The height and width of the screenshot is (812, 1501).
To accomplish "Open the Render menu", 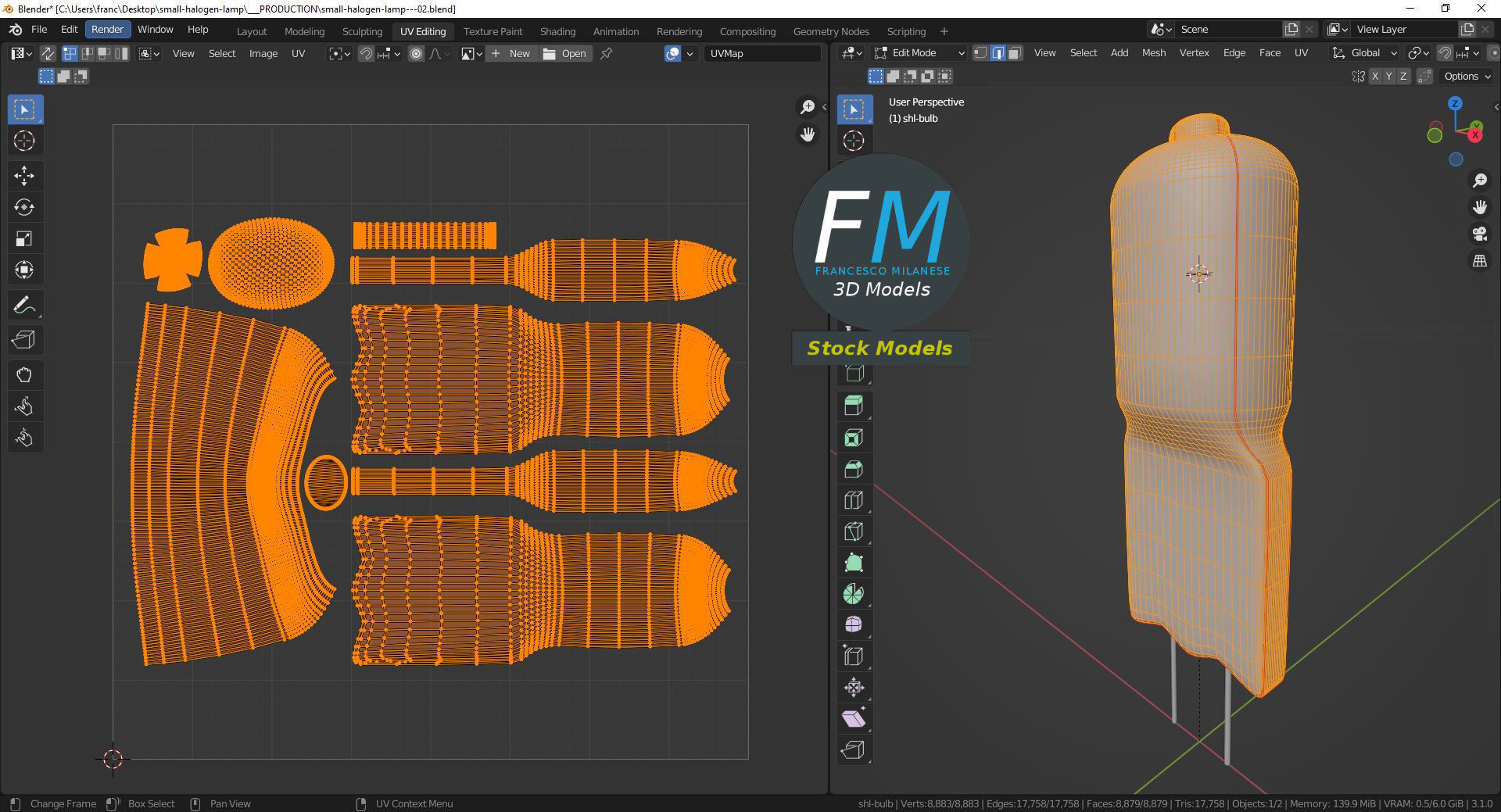I will 107,30.
